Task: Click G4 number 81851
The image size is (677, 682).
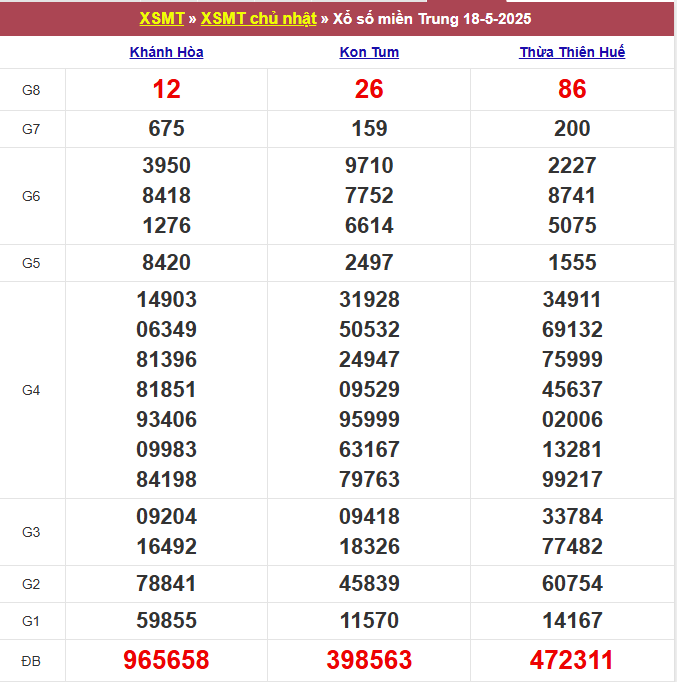Action: coord(167,390)
